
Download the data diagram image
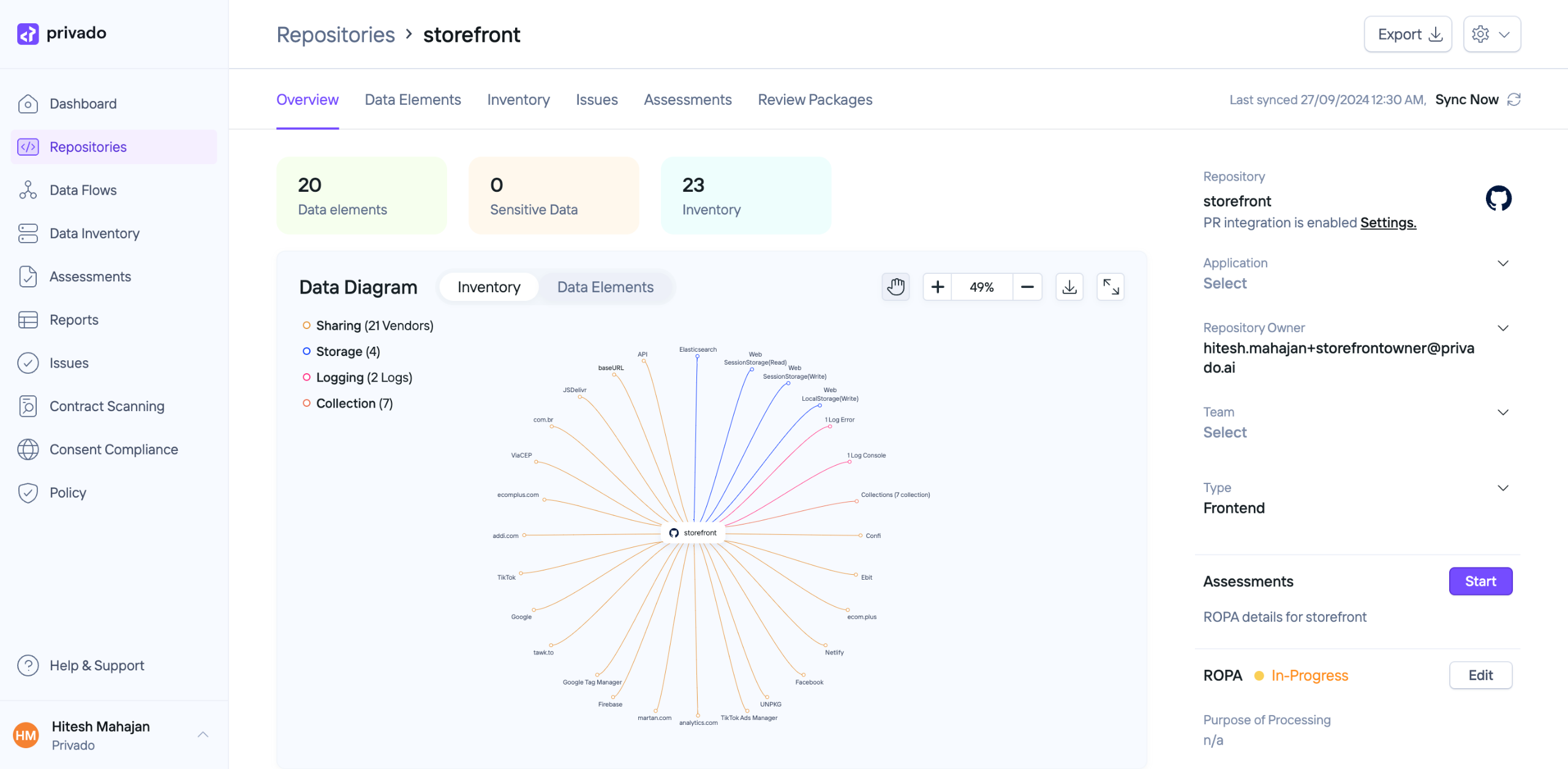[1069, 287]
